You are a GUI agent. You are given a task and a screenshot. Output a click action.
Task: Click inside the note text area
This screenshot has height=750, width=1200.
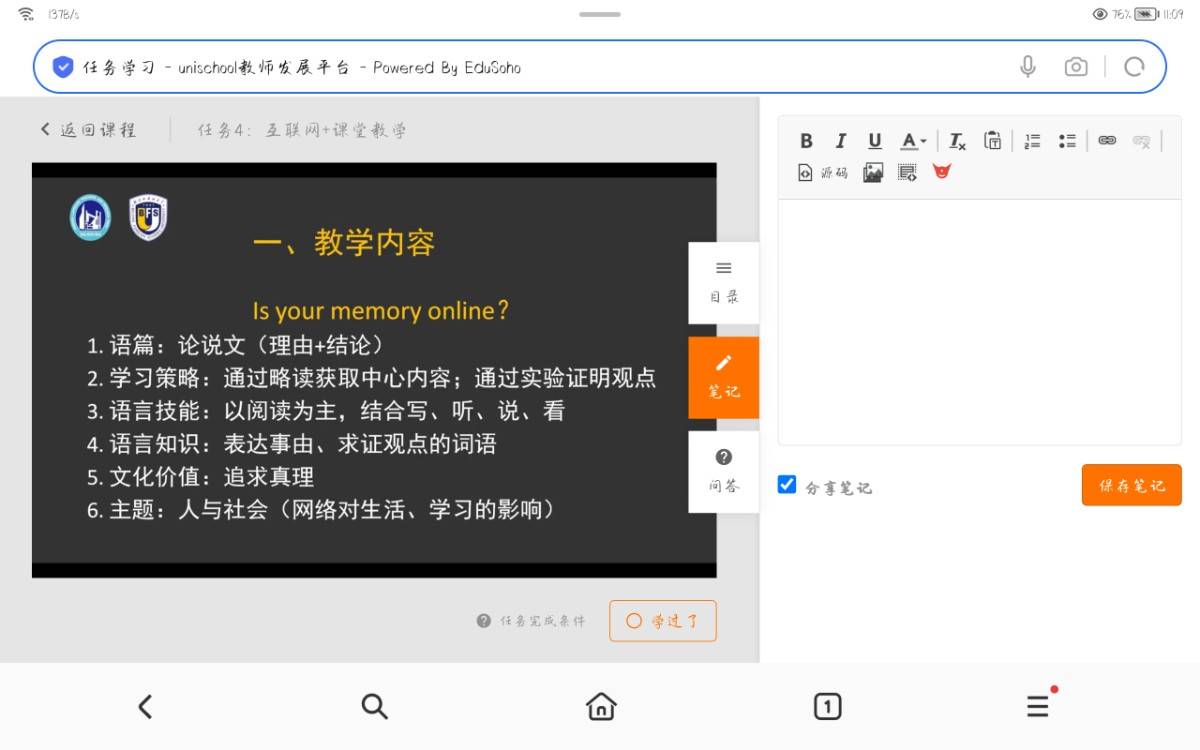(x=979, y=320)
